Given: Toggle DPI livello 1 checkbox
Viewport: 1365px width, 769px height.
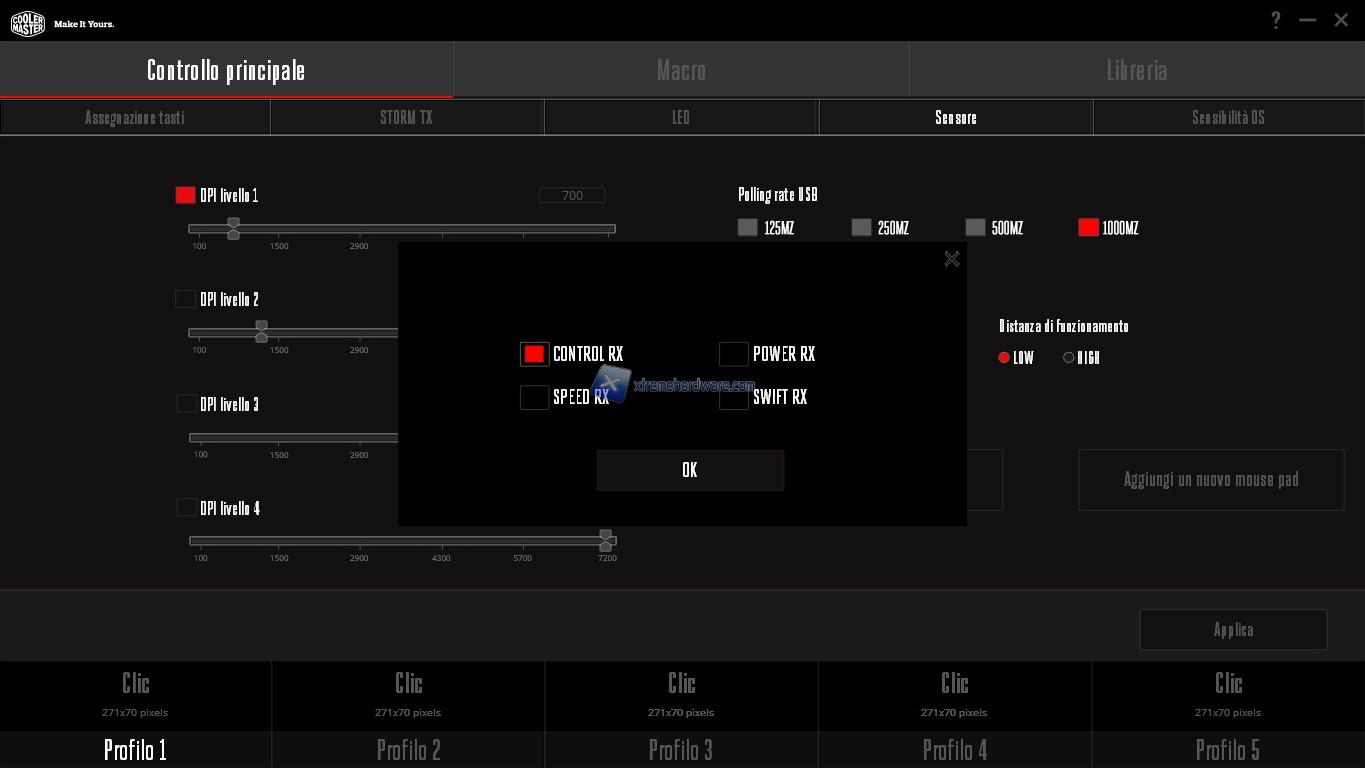Looking at the screenshot, I should [185, 195].
